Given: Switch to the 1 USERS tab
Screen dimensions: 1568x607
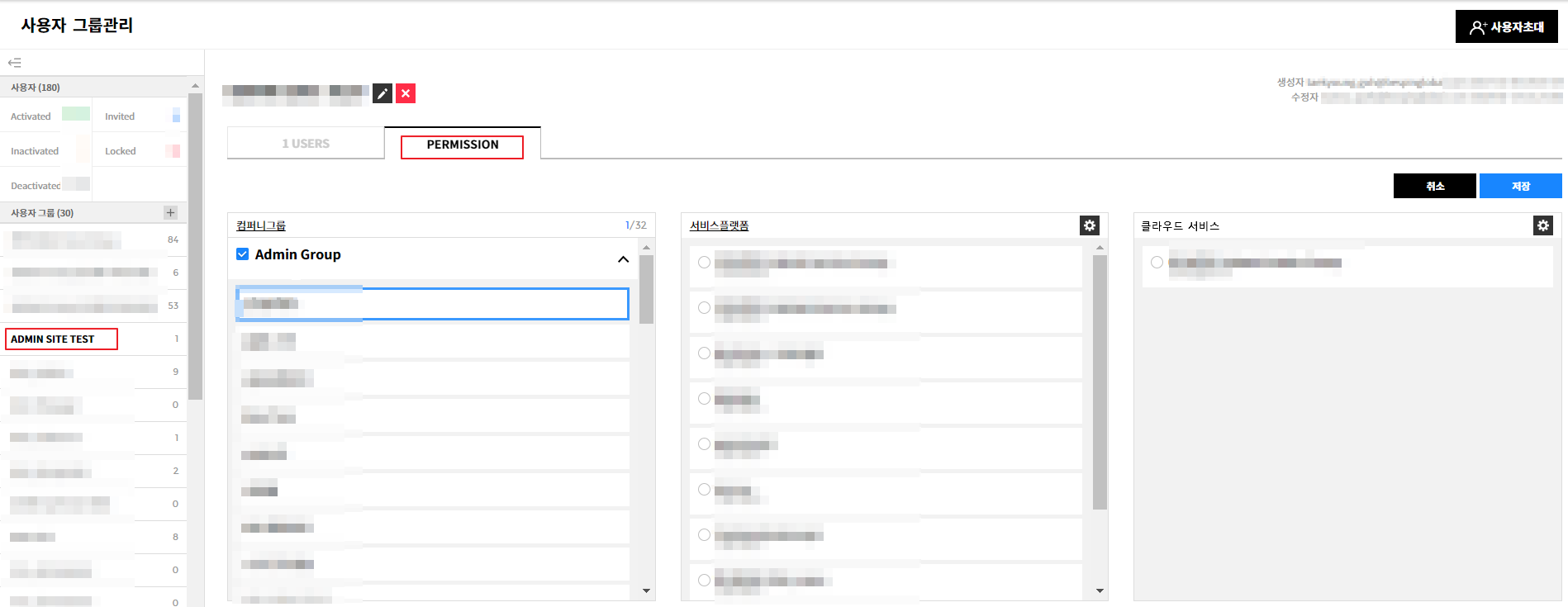Looking at the screenshot, I should point(306,144).
